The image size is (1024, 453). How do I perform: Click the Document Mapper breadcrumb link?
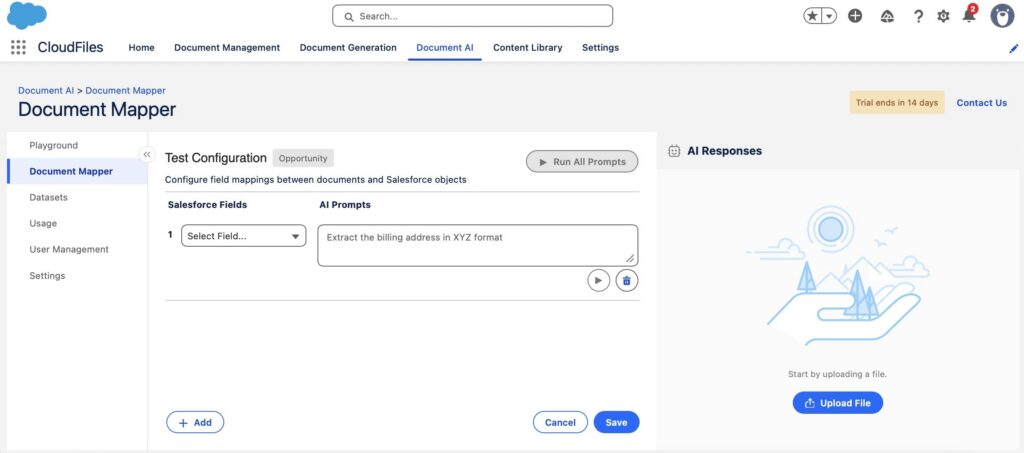(x=125, y=91)
